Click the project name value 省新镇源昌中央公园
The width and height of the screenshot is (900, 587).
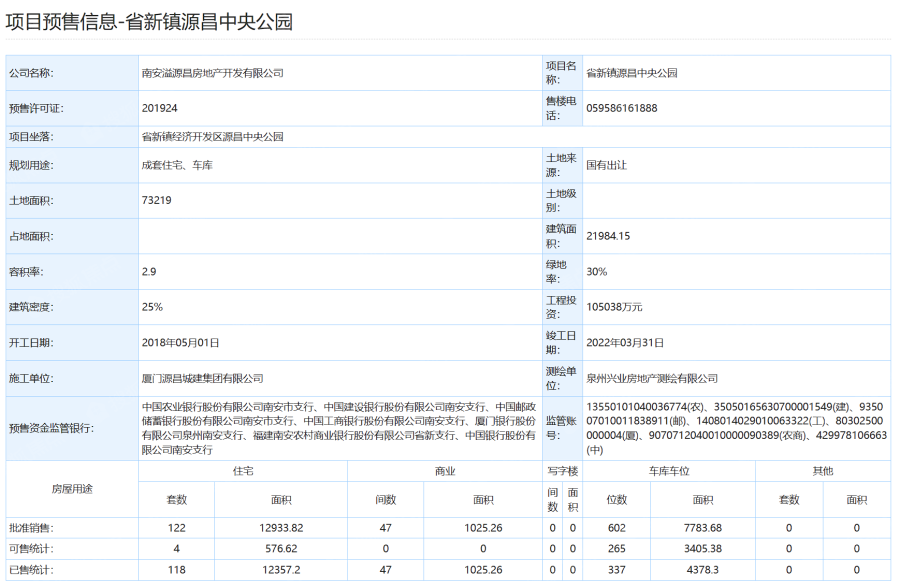tap(631, 73)
